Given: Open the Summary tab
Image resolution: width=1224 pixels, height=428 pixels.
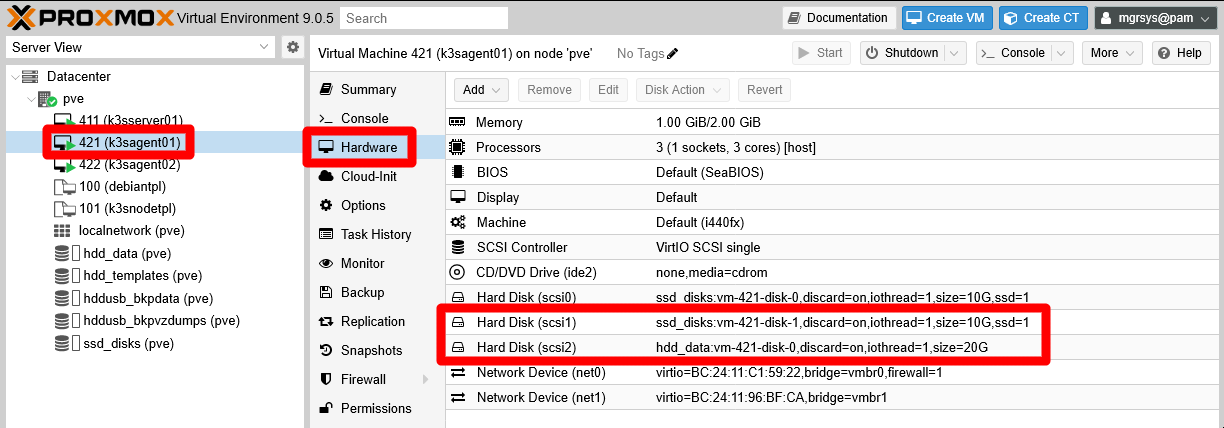Looking at the screenshot, I should pos(377,89).
